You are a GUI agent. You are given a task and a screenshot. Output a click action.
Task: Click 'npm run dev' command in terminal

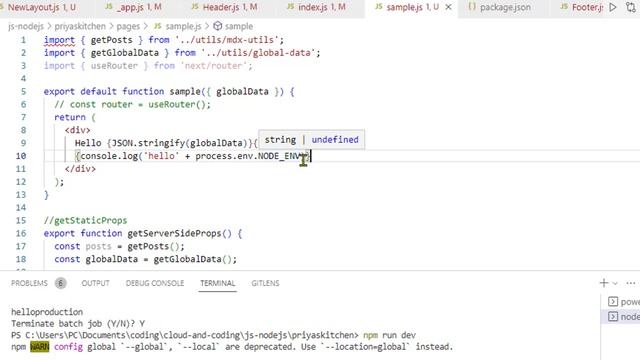pyautogui.click(x=389, y=335)
